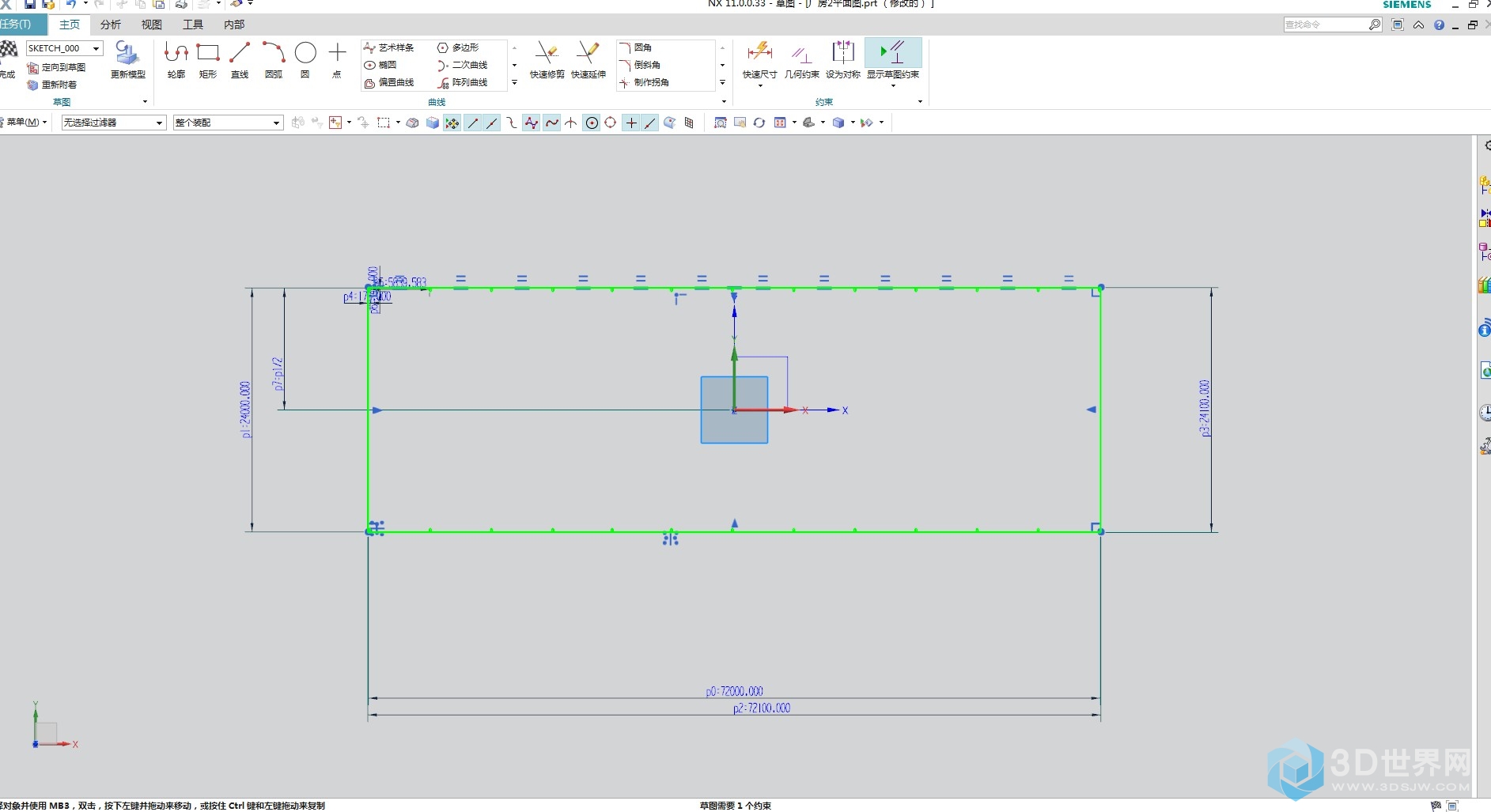
Task: Switch to the 分析 (Analysis) tab
Action: 111,25
